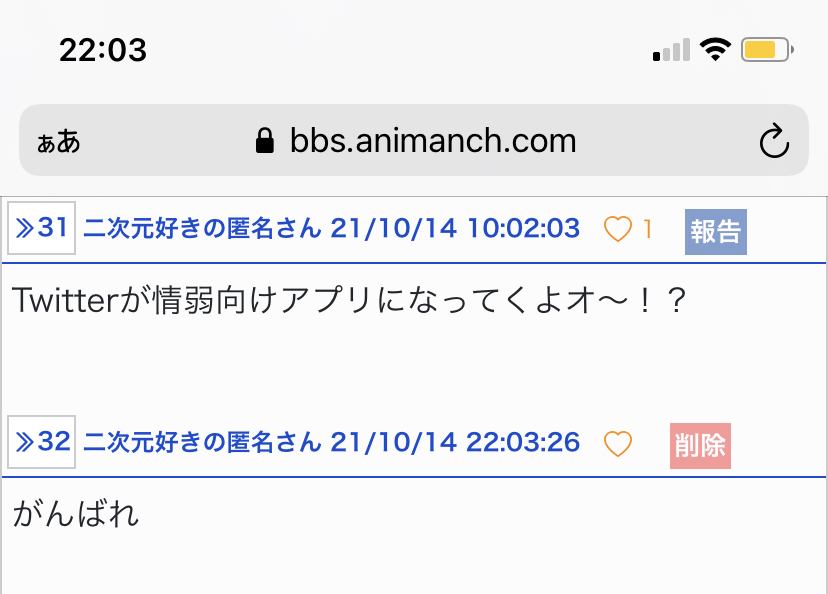Delete post 32 using the 削除 button

click(700, 445)
